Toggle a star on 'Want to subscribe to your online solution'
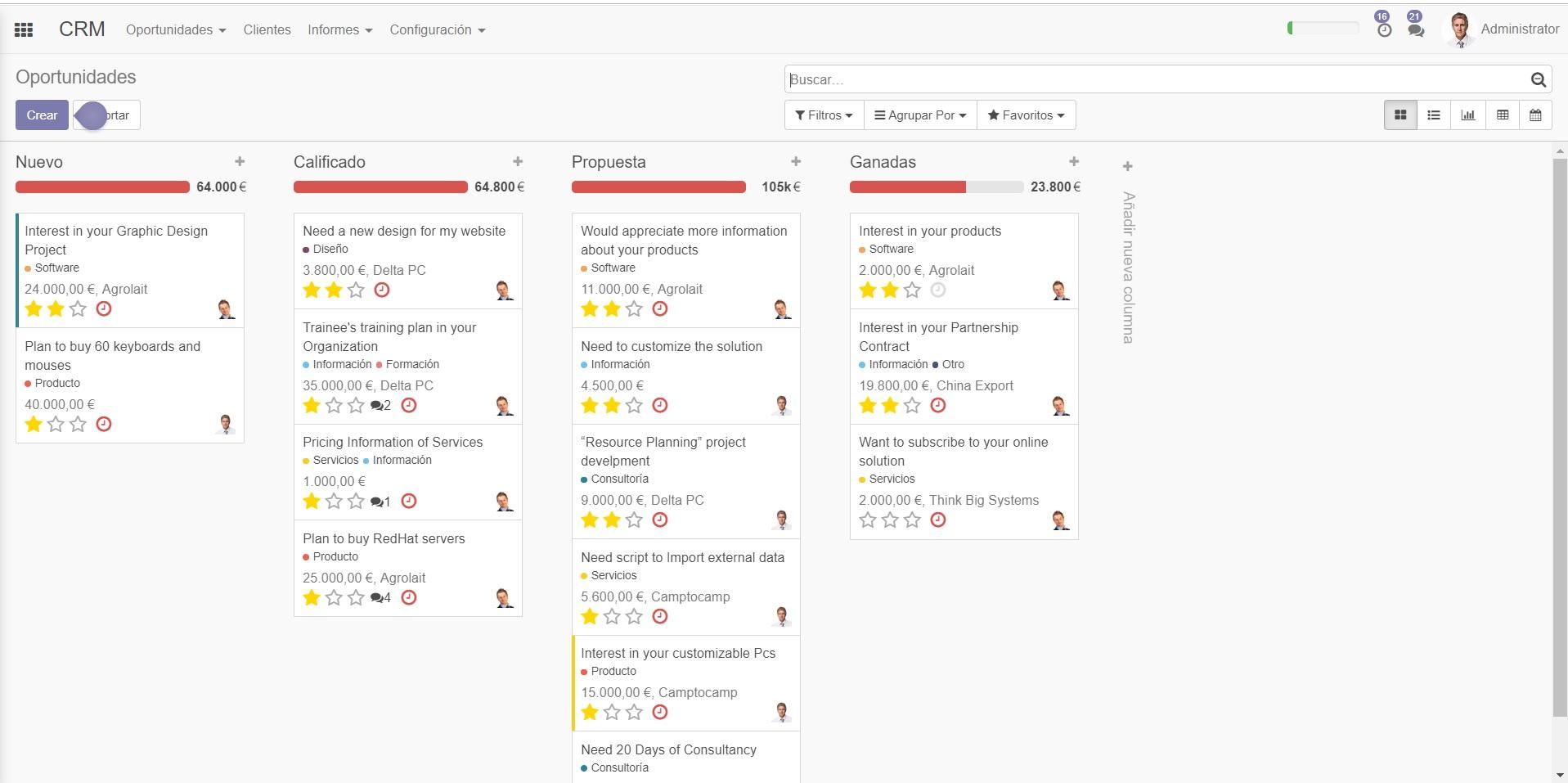The width and height of the screenshot is (1568, 783). coord(867,519)
